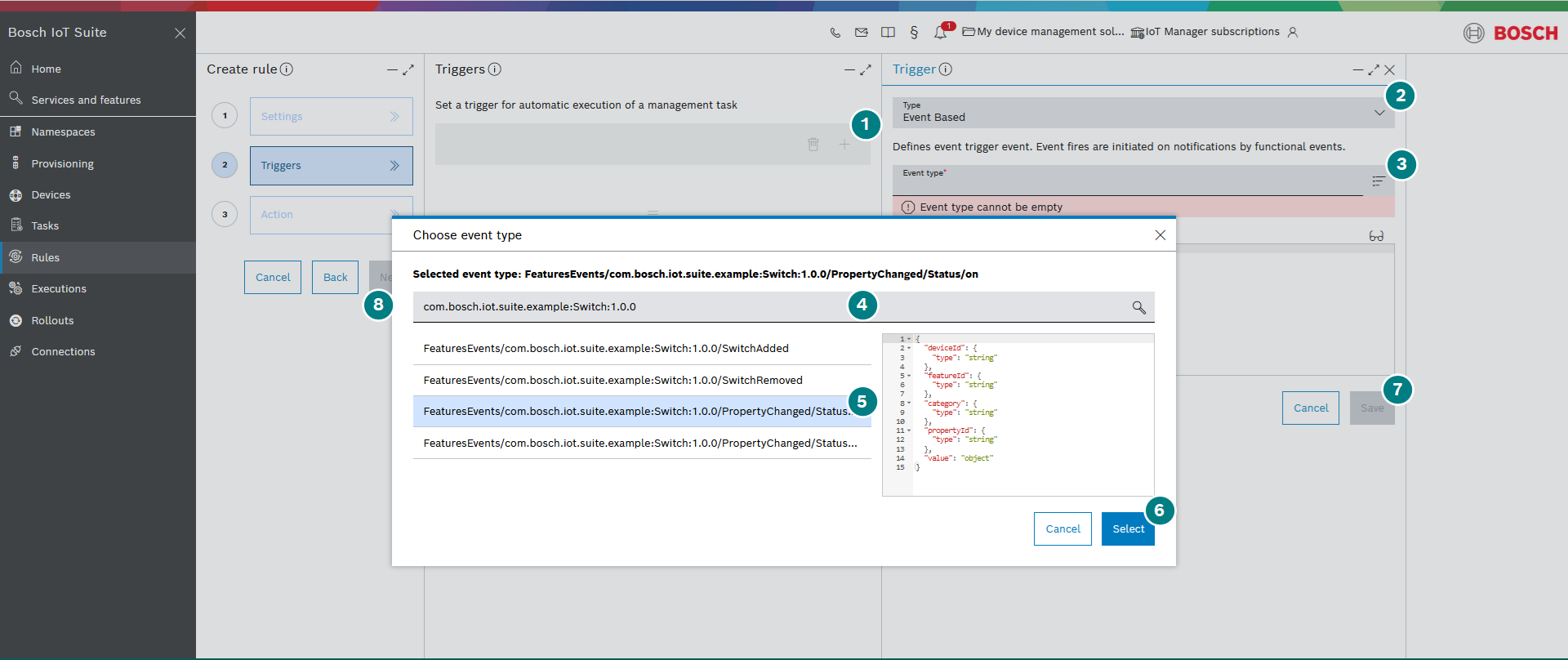Viewport: 1568px width, 660px height.
Task: Close the Trigger panel
Action: click(x=1390, y=70)
